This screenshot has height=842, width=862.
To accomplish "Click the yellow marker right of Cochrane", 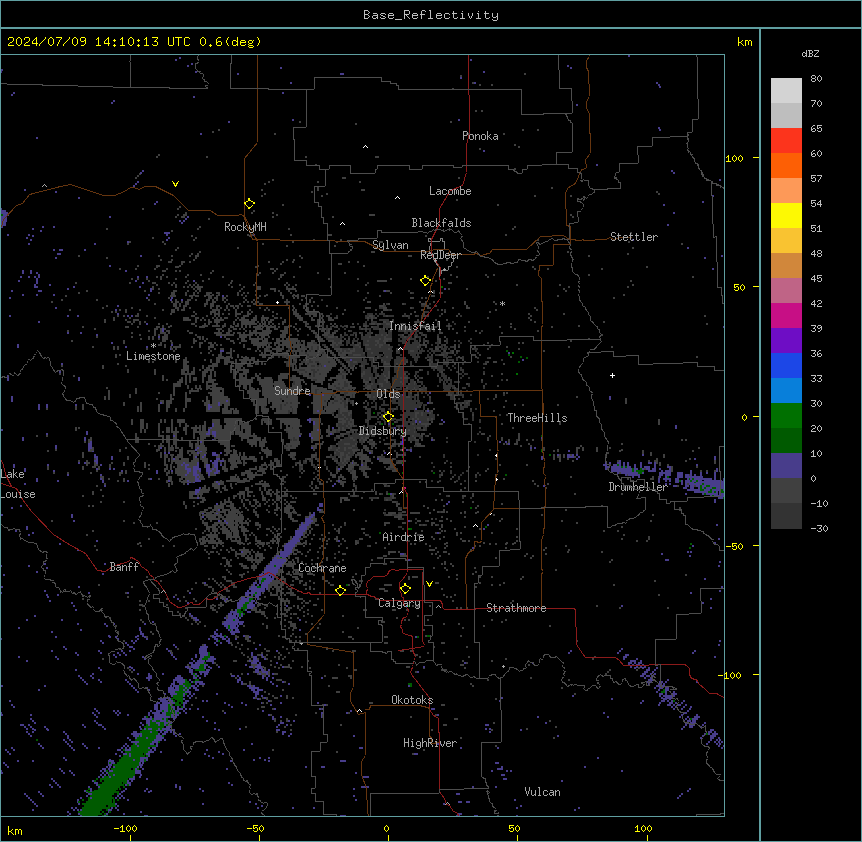I will pos(340,590).
